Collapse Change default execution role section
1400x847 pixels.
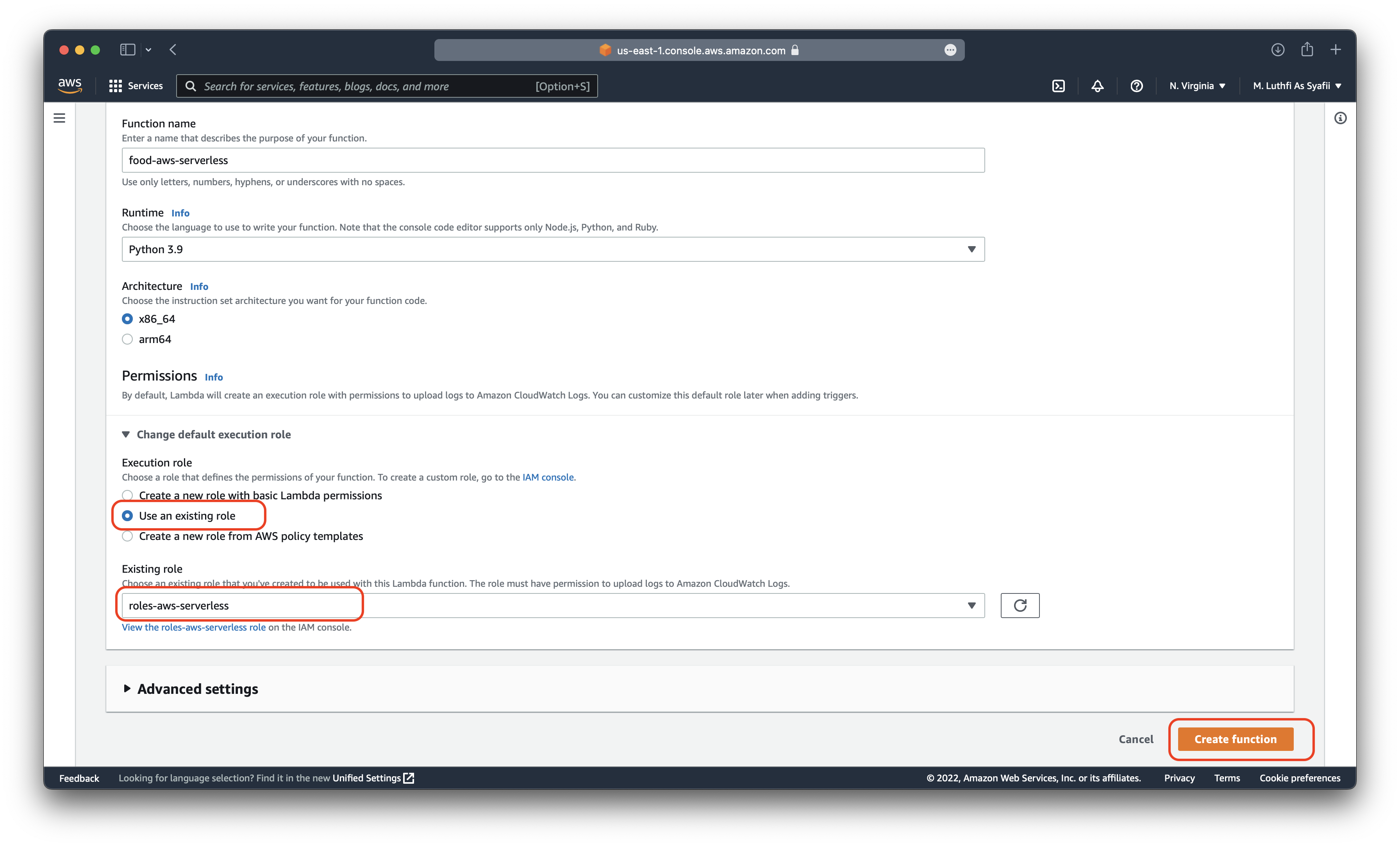(206, 434)
